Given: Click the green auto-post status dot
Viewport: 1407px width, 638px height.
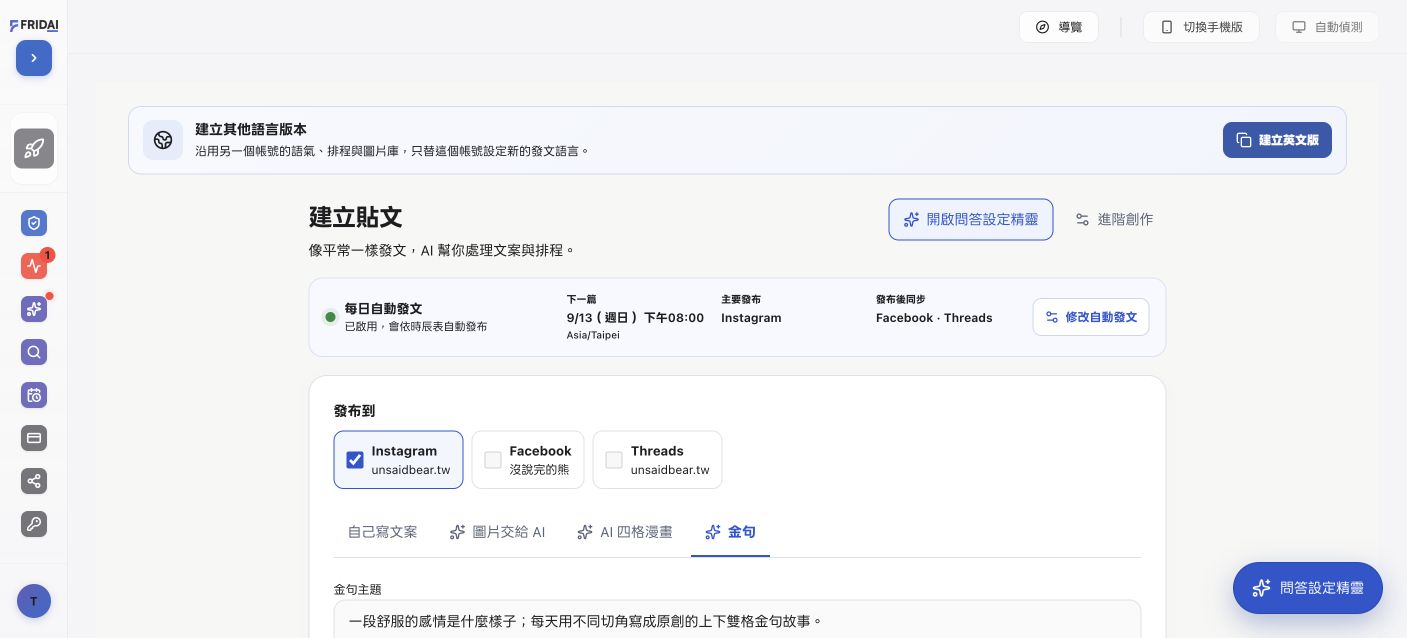Looking at the screenshot, I should coord(330,317).
